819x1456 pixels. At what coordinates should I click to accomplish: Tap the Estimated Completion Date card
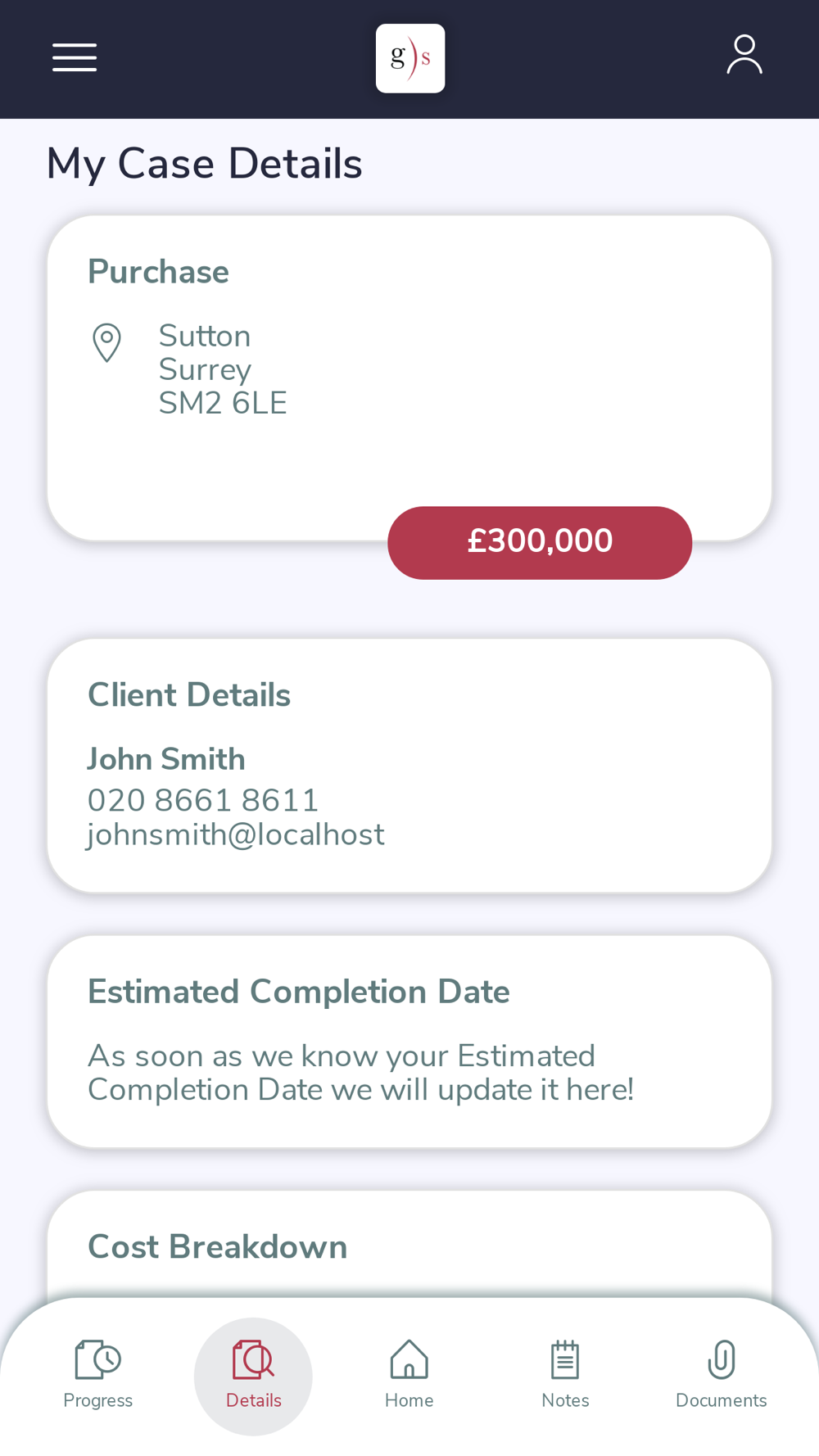pos(409,1042)
